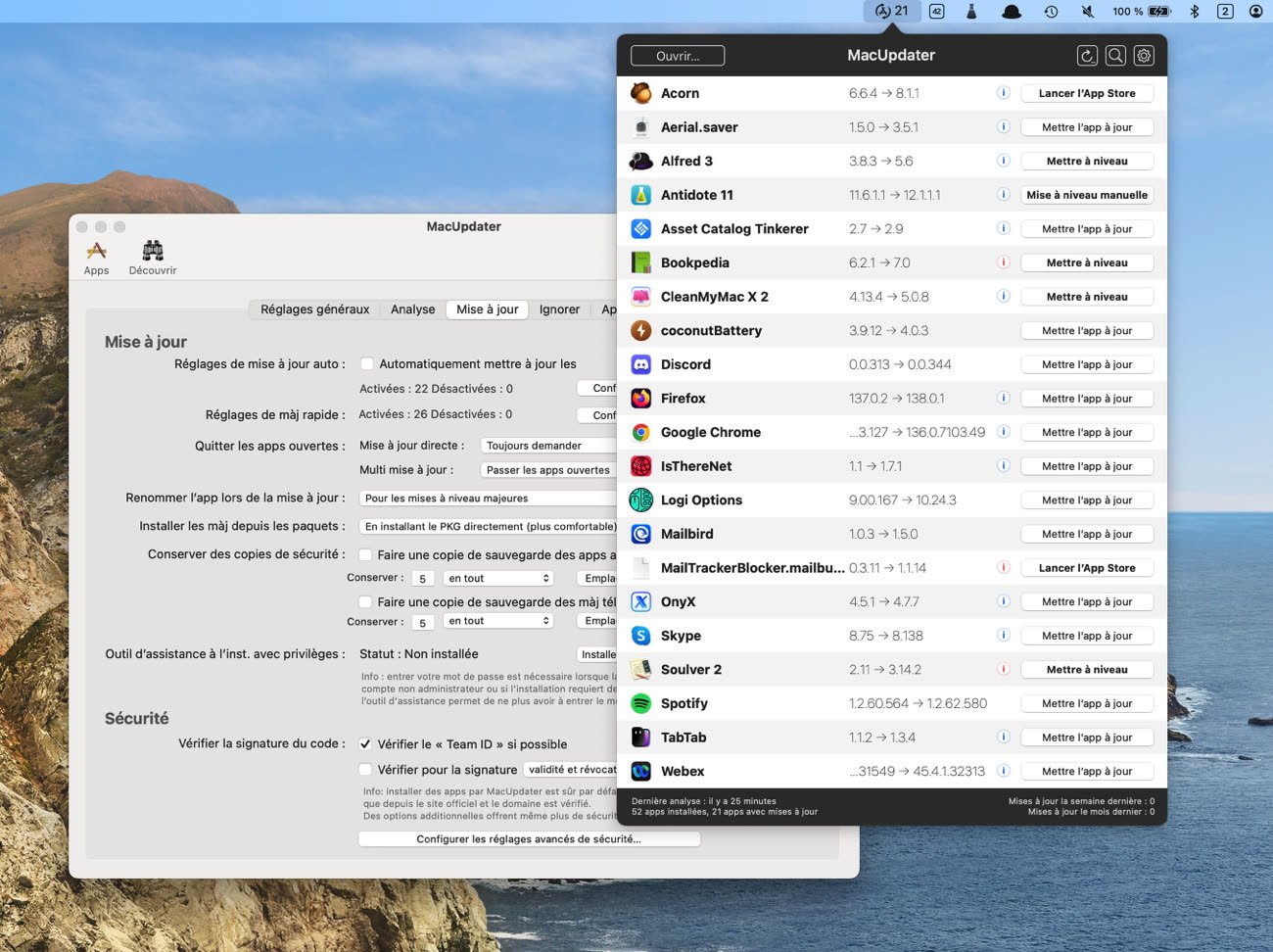Open Passer les apps ouvertes dropdown
This screenshot has height=952, width=1273.
(x=548, y=470)
